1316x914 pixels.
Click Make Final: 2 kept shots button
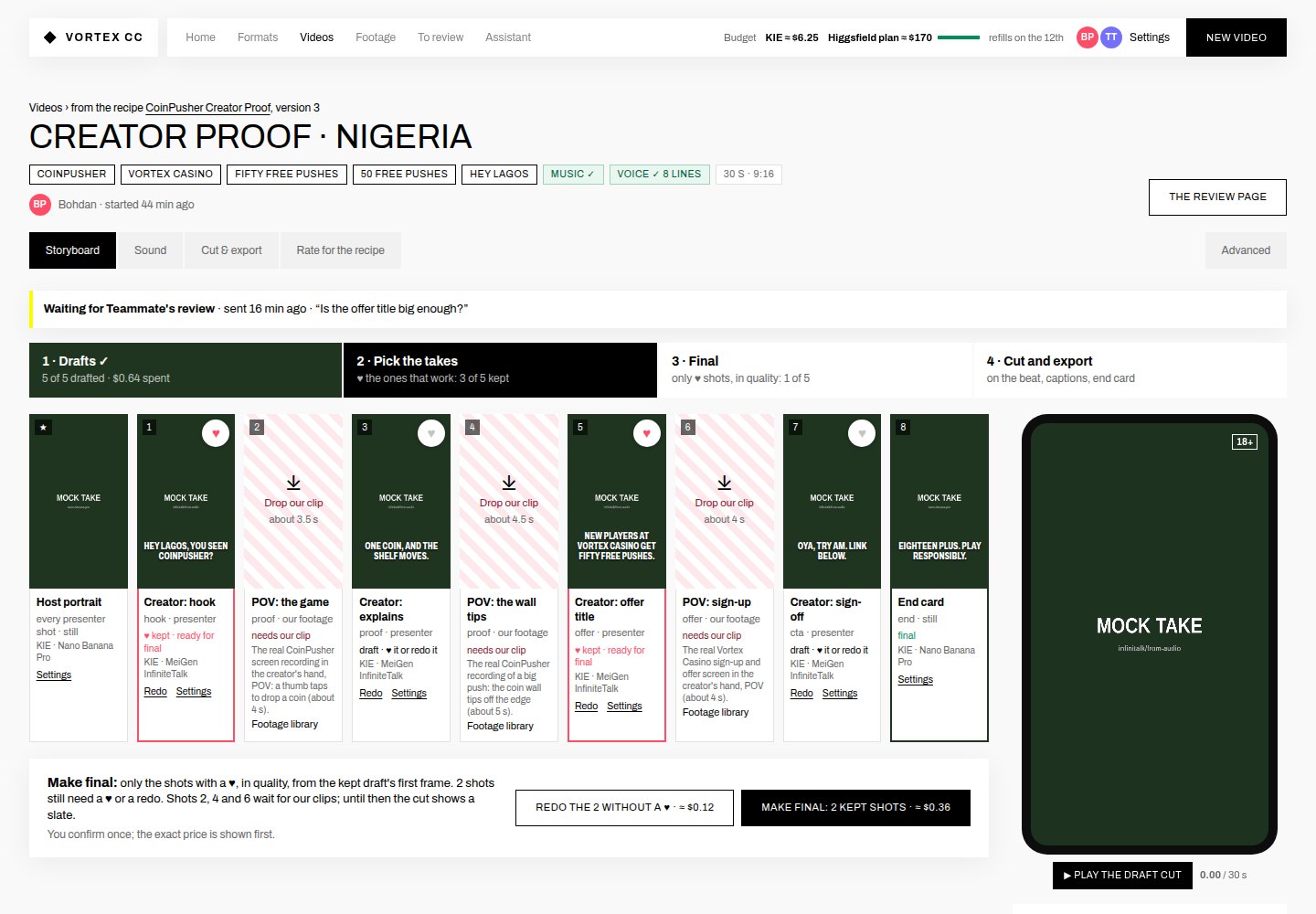[x=855, y=808]
